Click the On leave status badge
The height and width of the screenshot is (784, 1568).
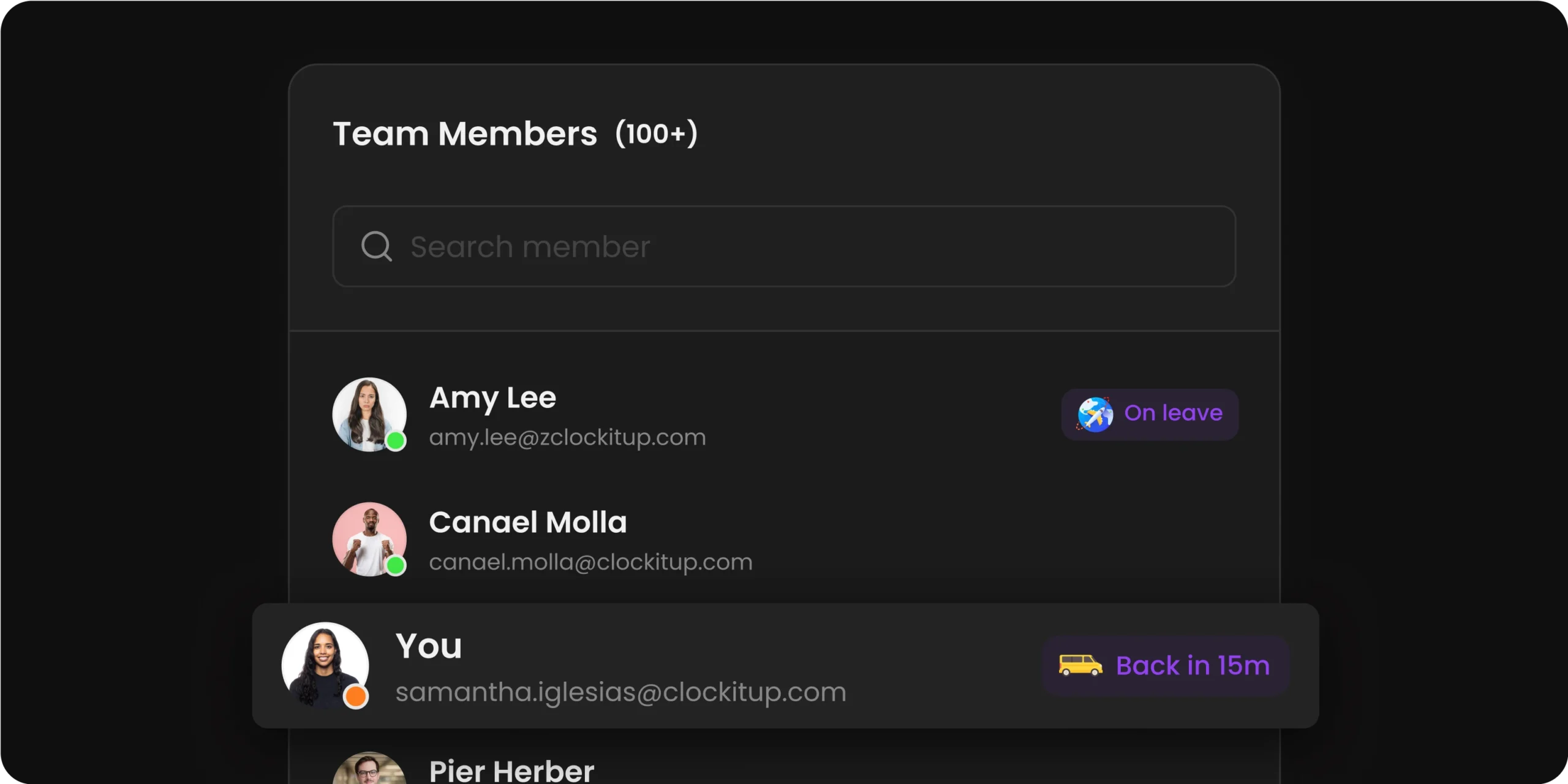click(1150, 415)
